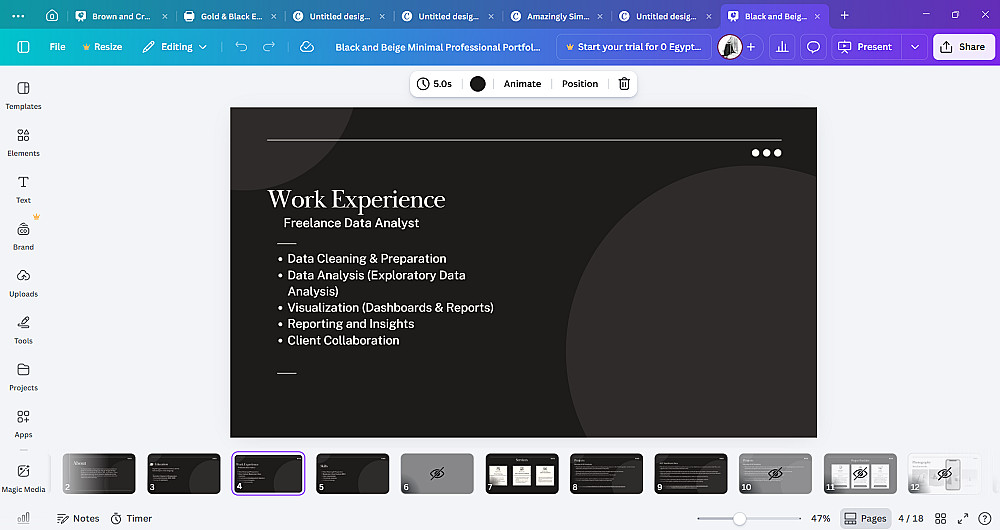Viewport: 1000px width, 530px height.
Task: Click the Animate button
Action: [522, 84]
